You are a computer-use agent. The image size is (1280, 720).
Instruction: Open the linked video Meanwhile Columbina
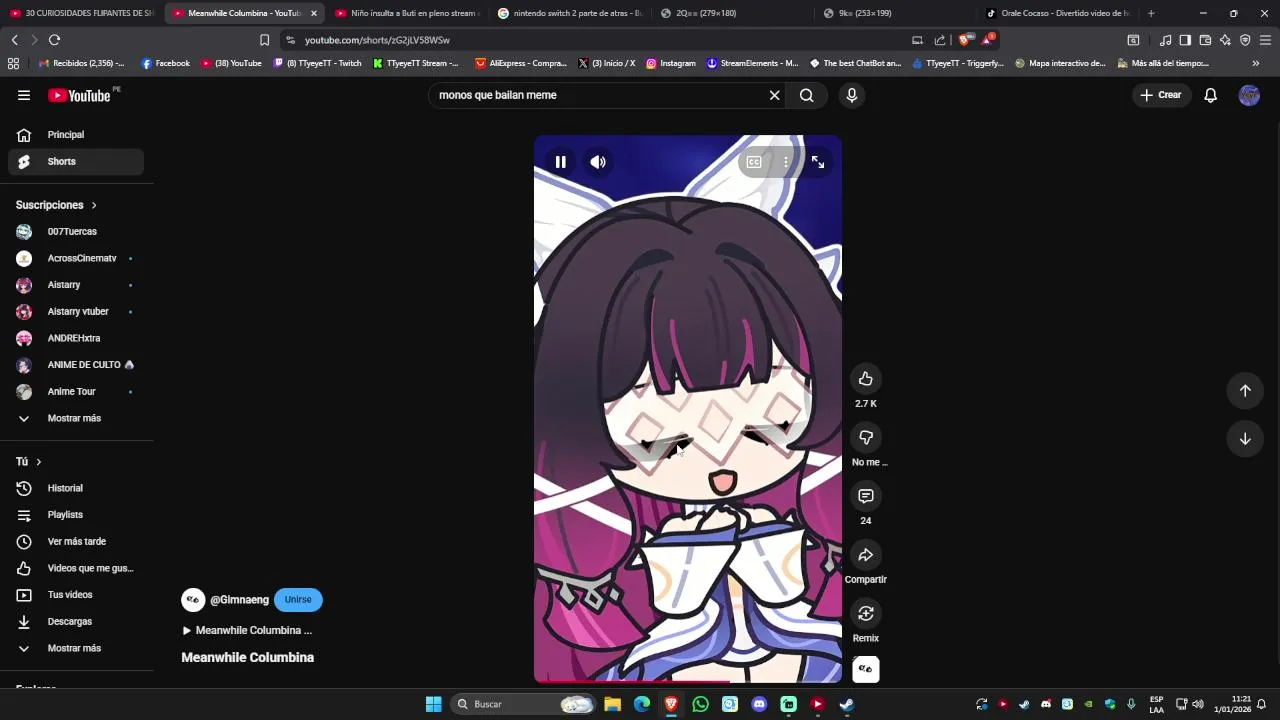point(247,631)
